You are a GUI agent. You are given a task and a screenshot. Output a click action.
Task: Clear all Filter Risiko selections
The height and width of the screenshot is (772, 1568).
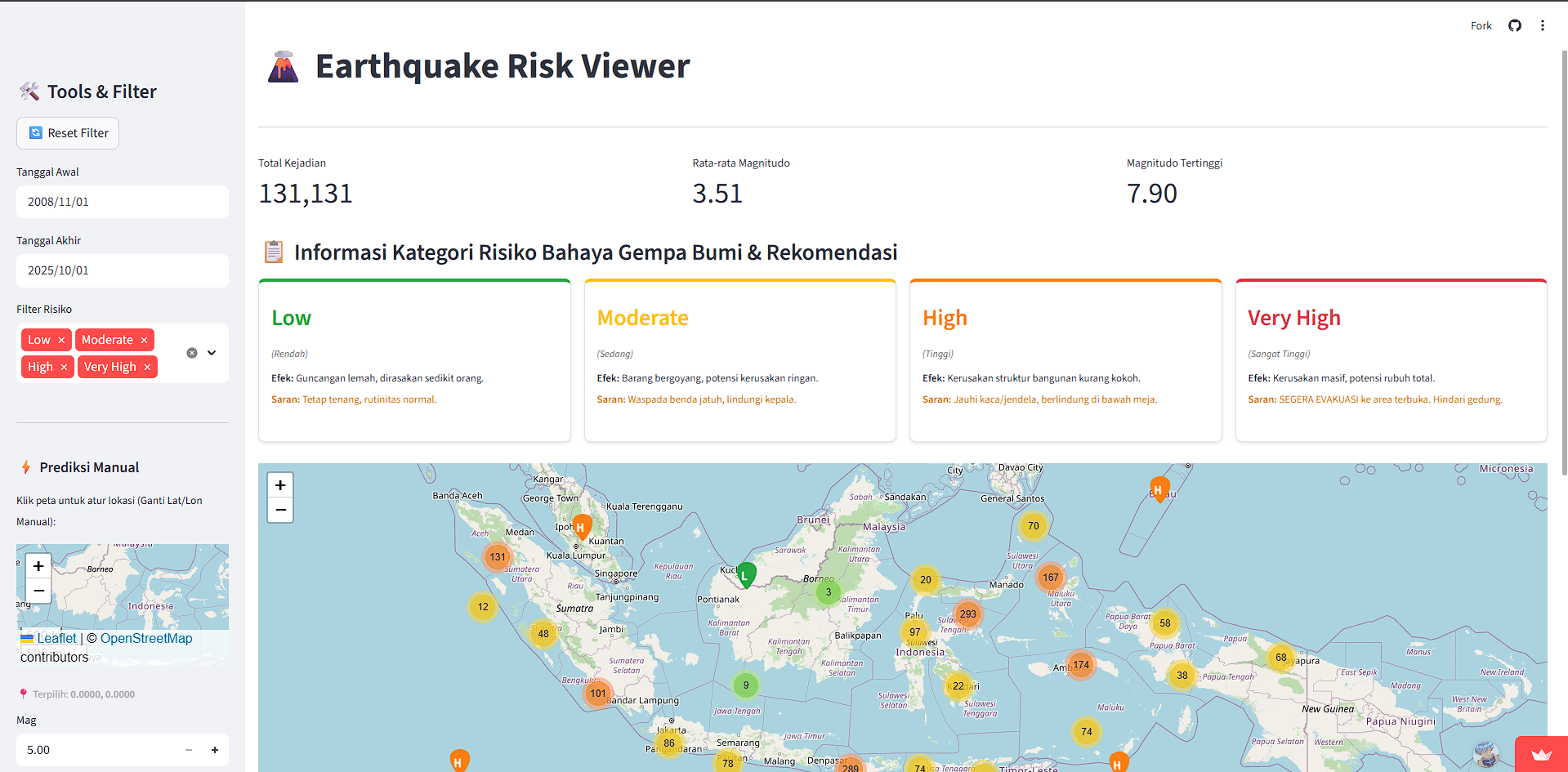pyautogui.click(x=192, y=353)
